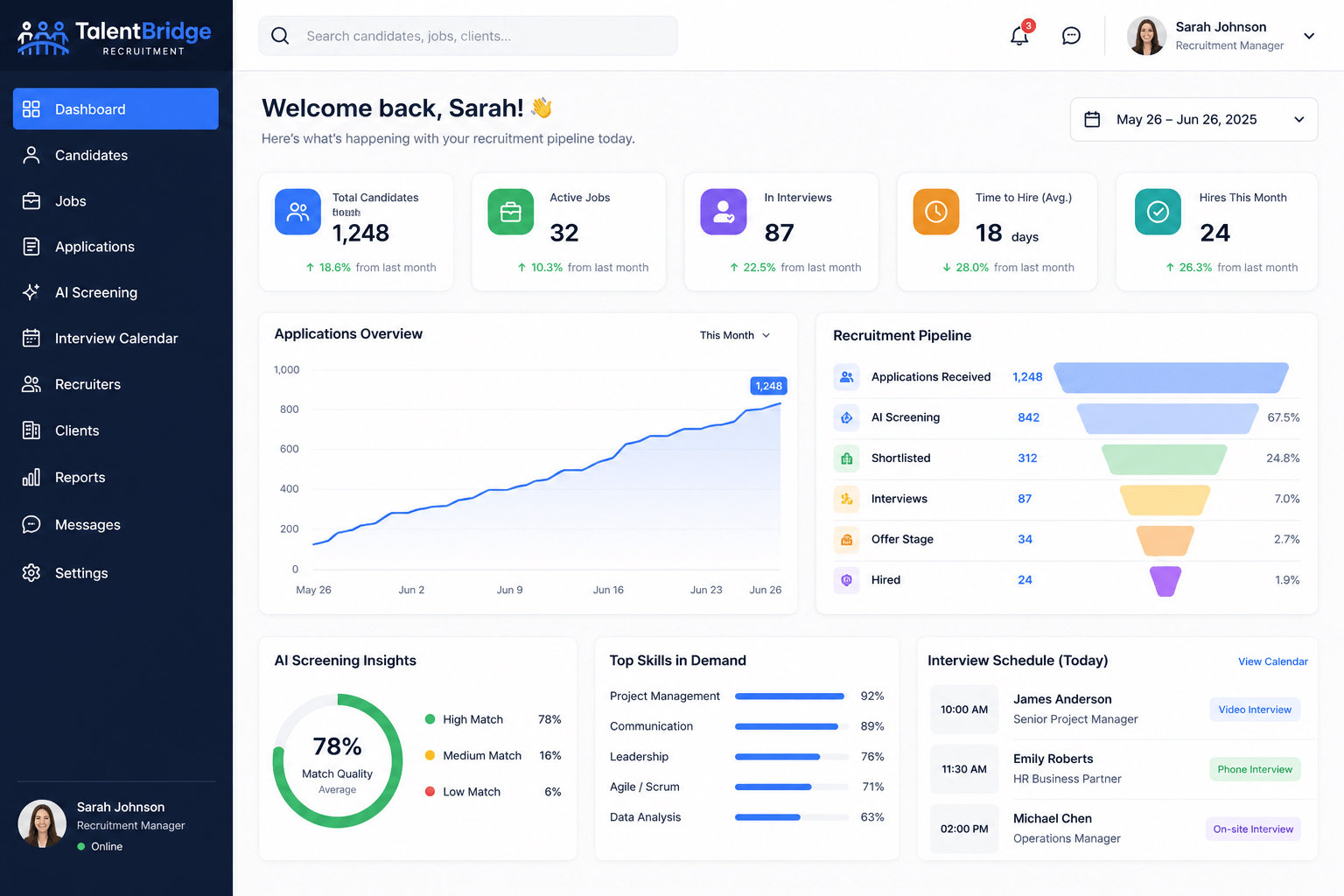Expand the Sarah Johnson profile menu chevron
1344x896 pixels.
pos(1309,36)
